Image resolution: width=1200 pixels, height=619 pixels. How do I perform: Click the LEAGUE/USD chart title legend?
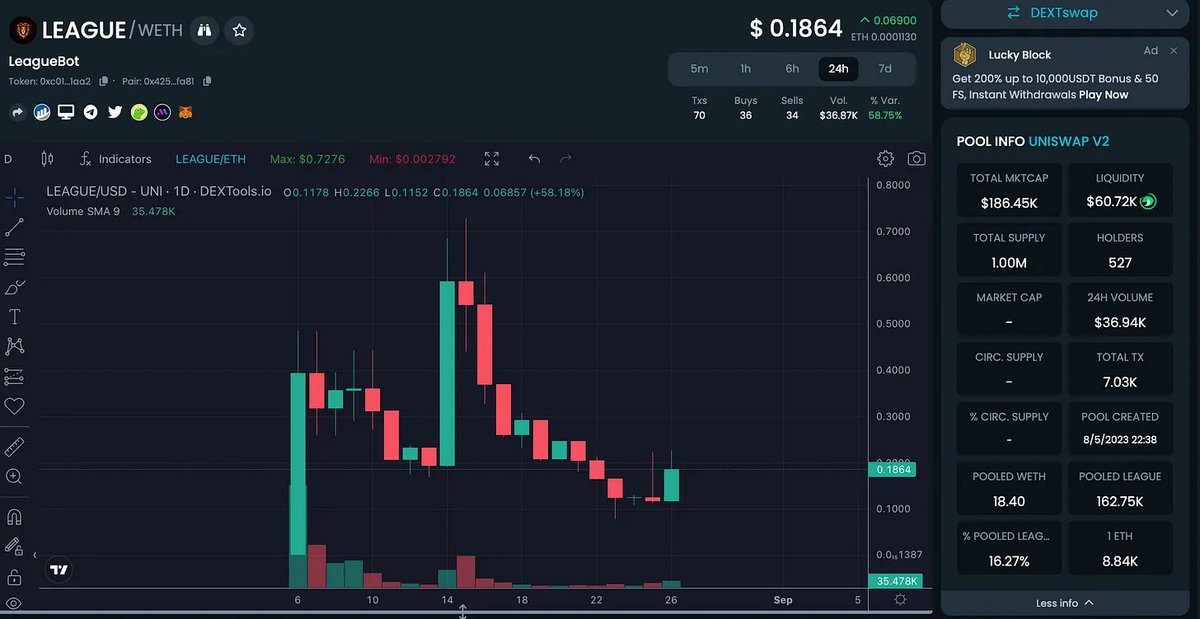[159, 192]
